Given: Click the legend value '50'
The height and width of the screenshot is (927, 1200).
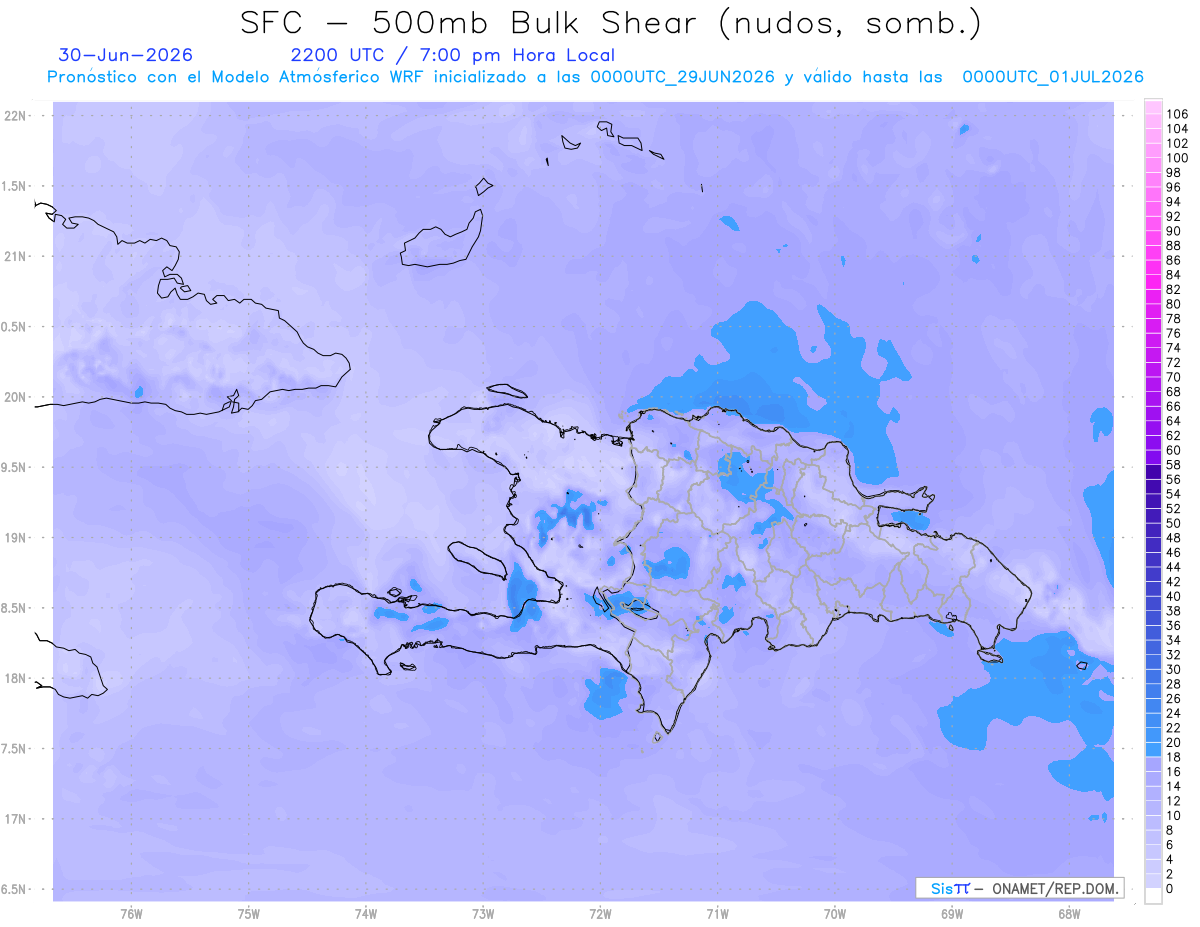Looking at the screenshot, I should coord(1174,523).
